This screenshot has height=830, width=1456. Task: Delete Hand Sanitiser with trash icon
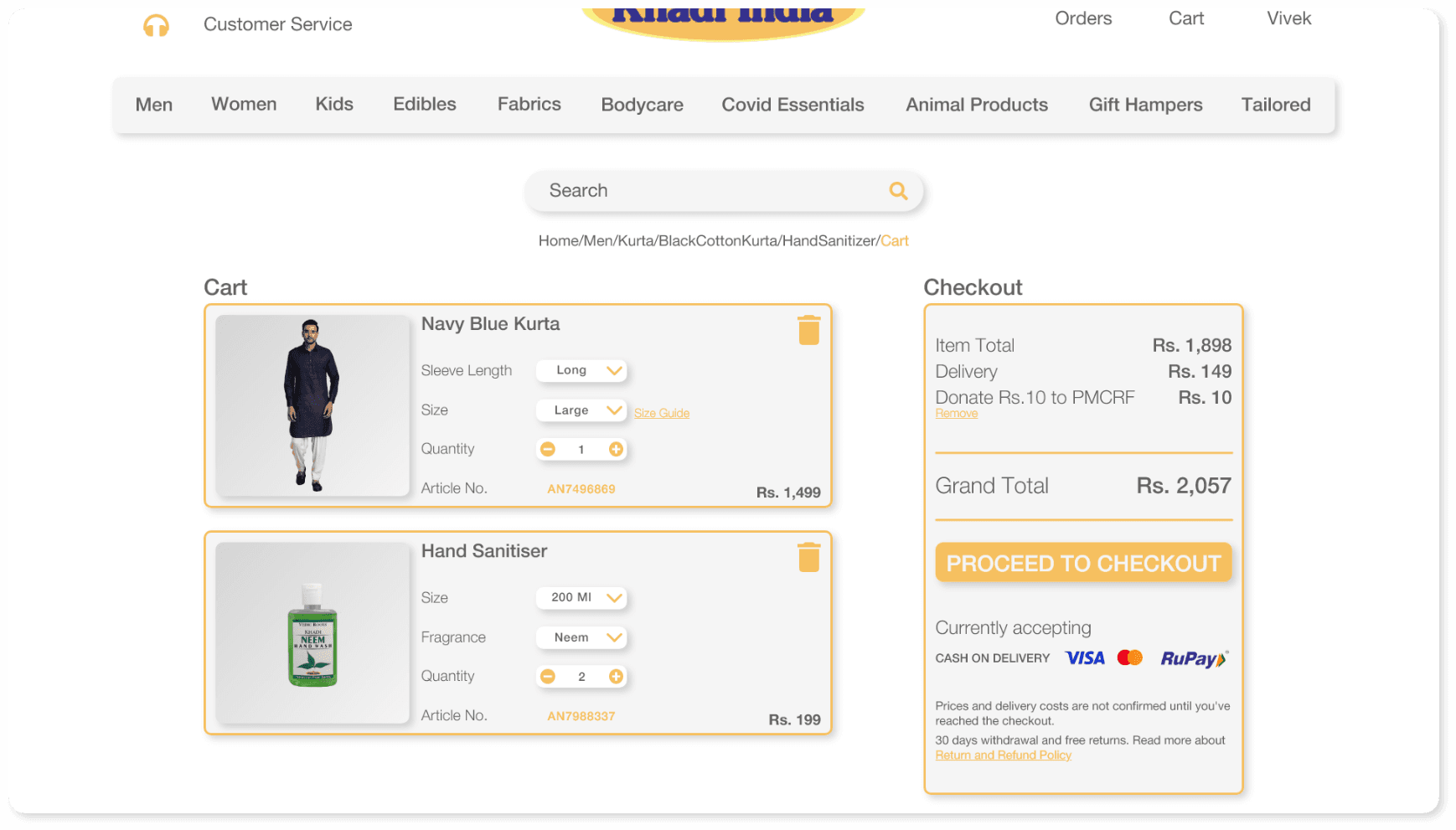pyautogui.click(x=808, y=557)
